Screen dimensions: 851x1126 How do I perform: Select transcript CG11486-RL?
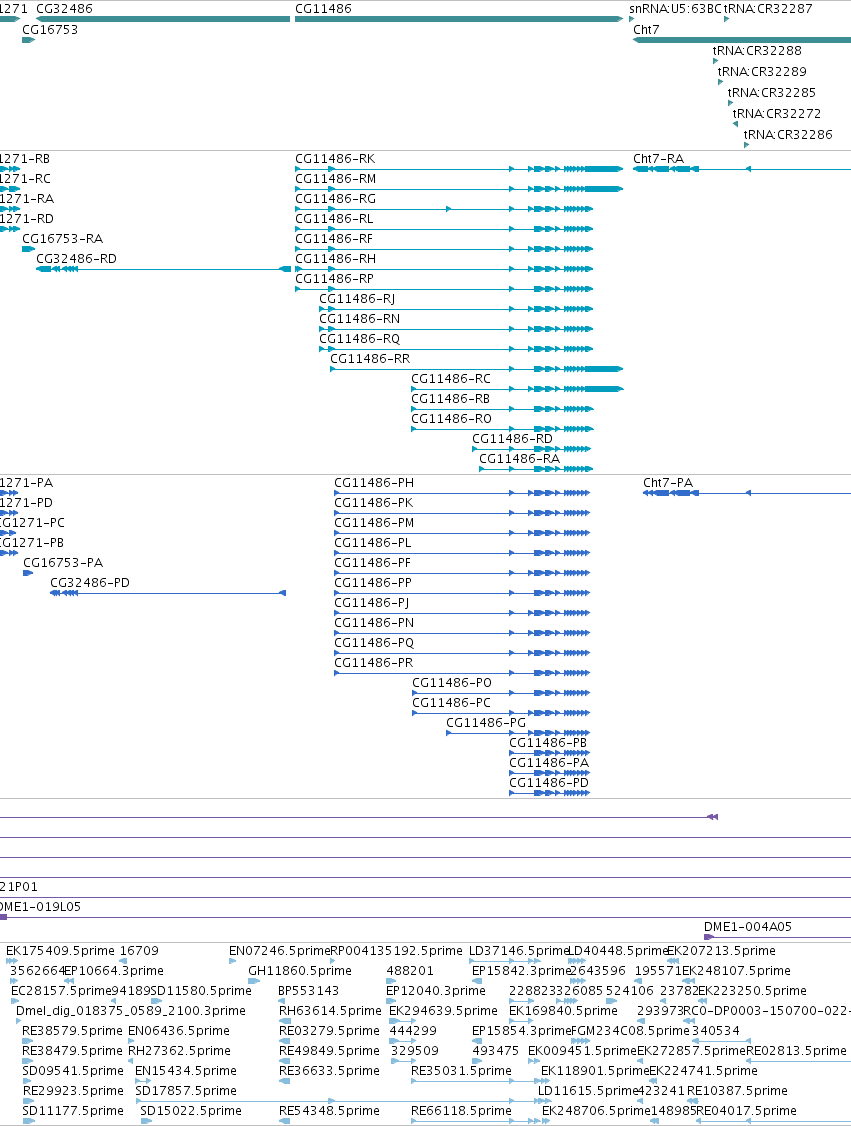(x=444, y=229)
